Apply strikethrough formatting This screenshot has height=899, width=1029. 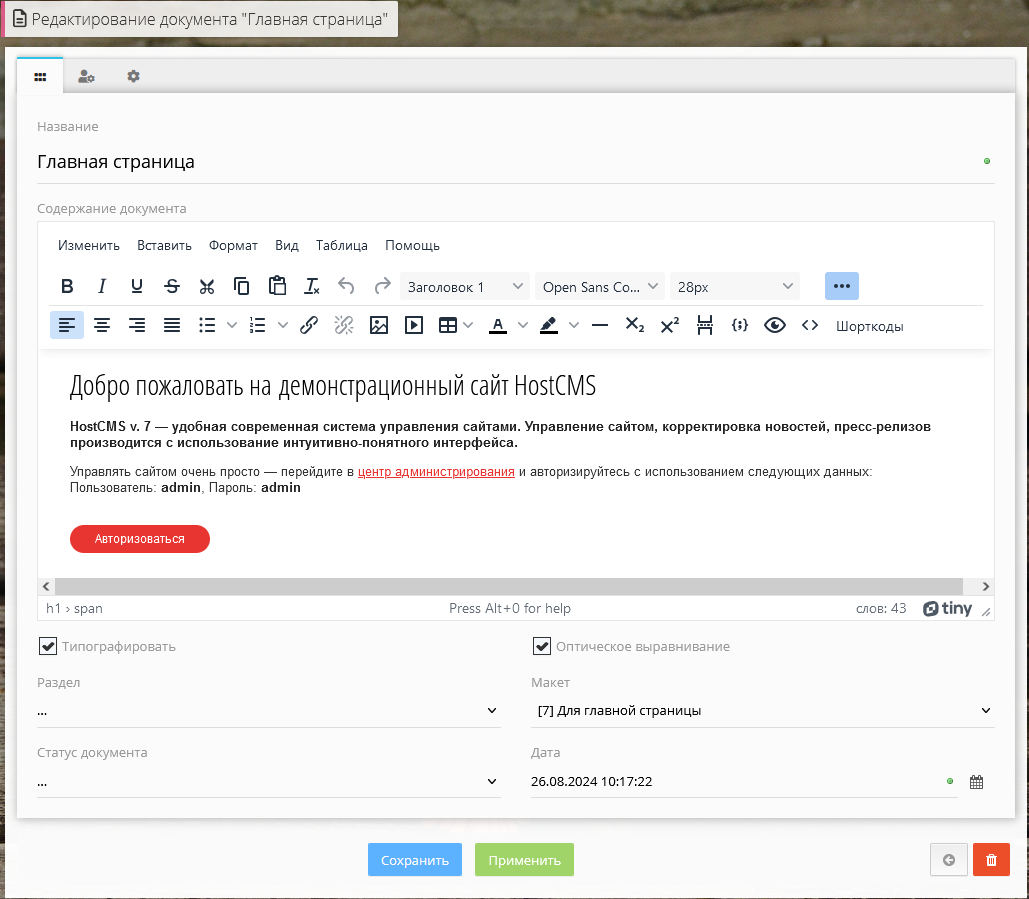click(172, 287)
